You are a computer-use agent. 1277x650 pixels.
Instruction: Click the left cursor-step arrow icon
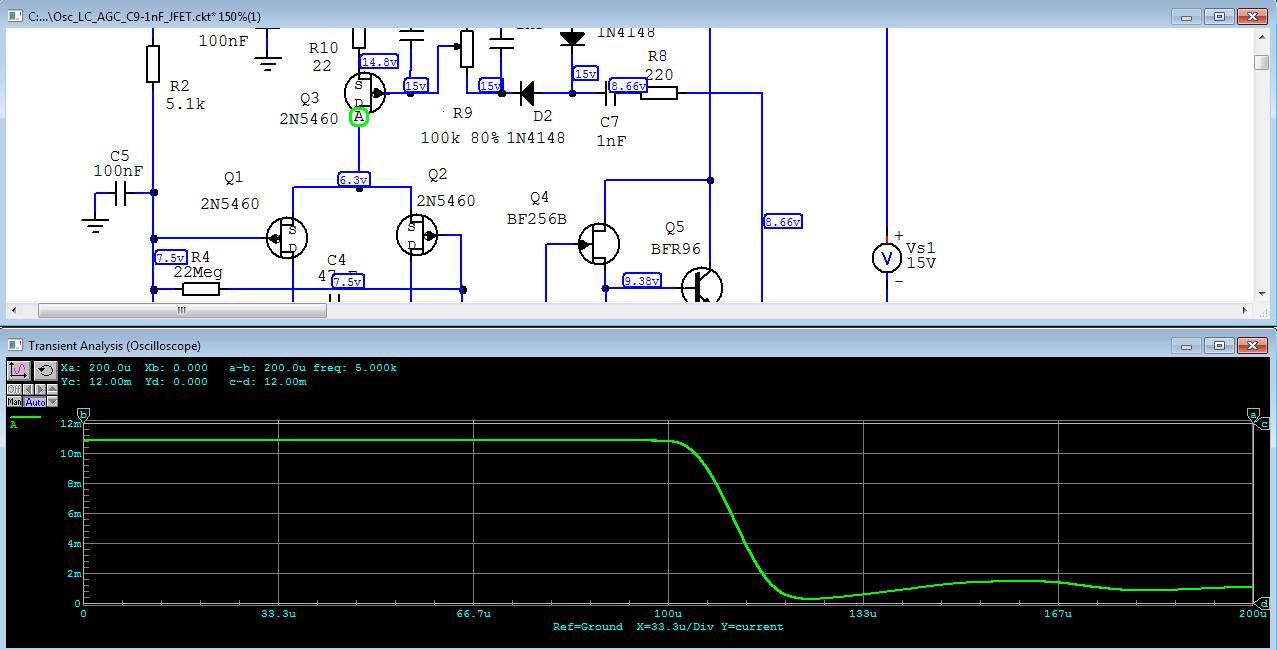(29, 389)
